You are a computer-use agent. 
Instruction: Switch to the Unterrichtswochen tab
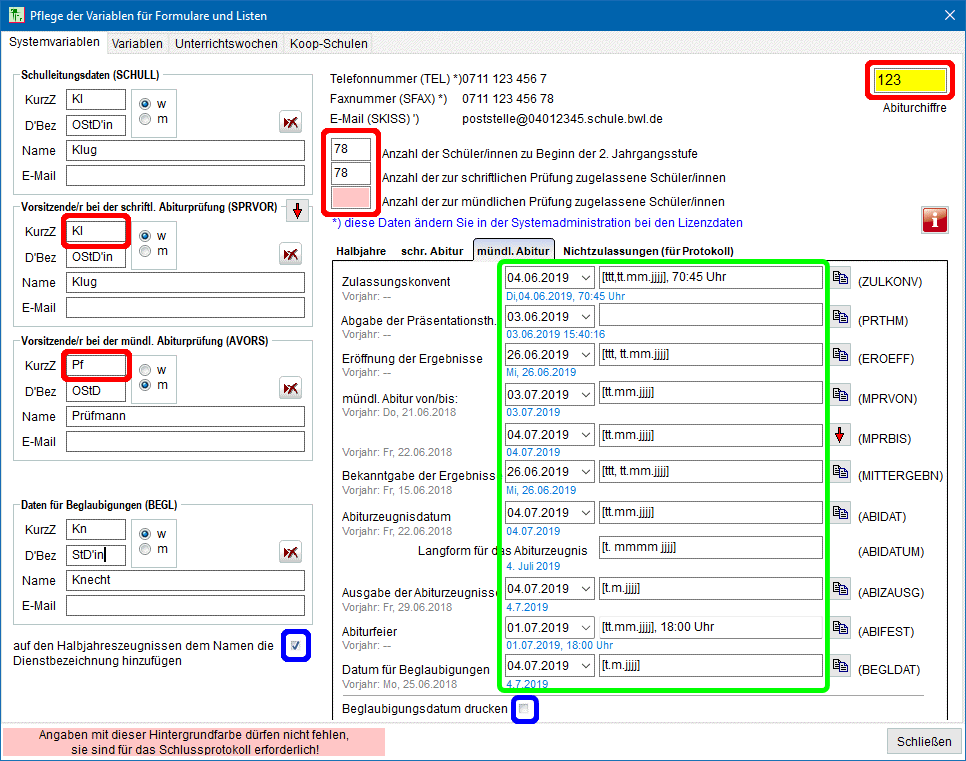(x=226, y=43)
